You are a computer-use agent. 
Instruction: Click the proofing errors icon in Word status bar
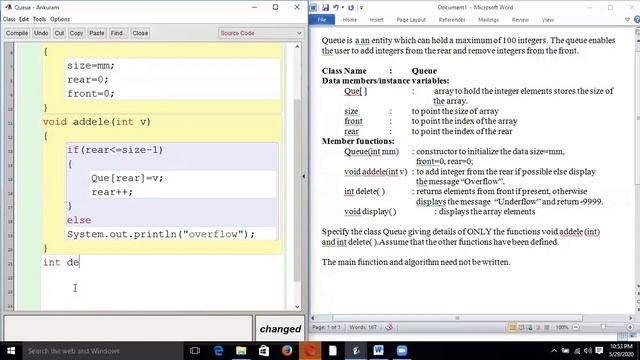tap(389, 327)
